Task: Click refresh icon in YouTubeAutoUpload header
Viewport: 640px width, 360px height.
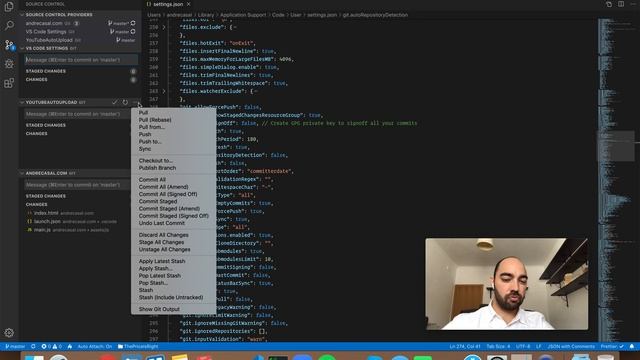Action: point(125,102)
